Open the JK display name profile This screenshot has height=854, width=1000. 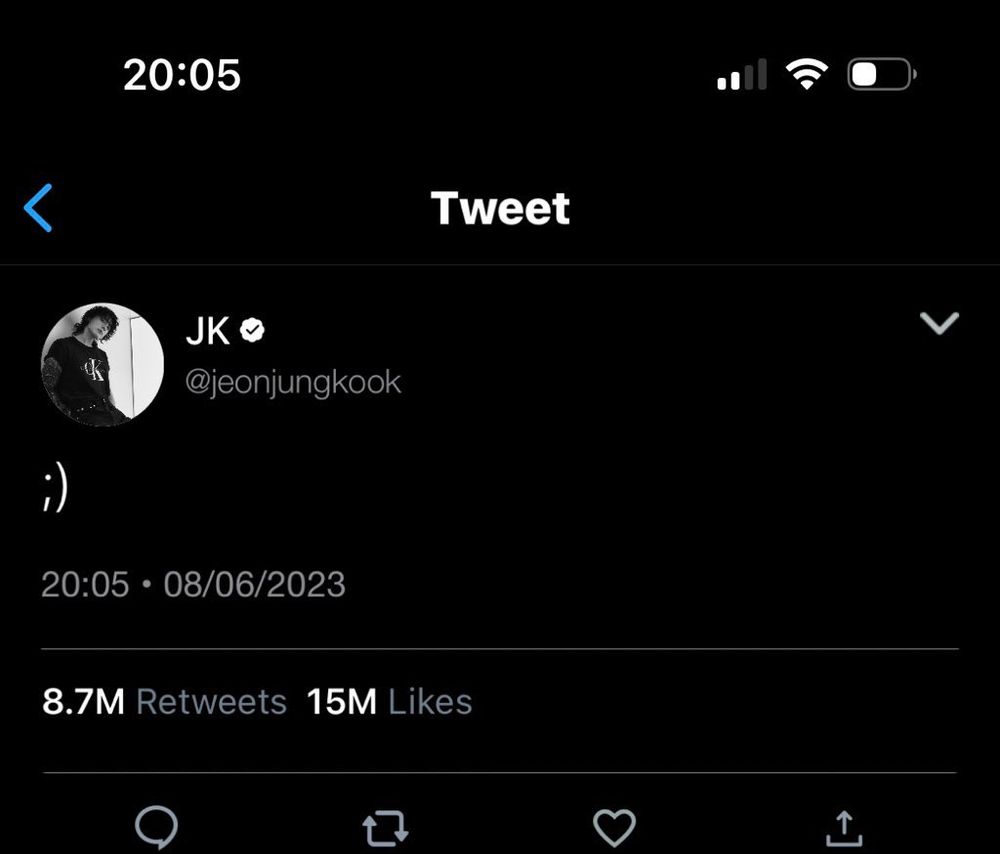click(x=208, y=333)
